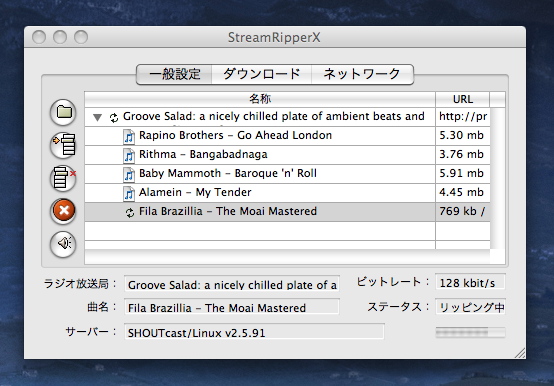Click the 4.45 mb size cell
Screen dimensions: 554x386
[463, 193]
